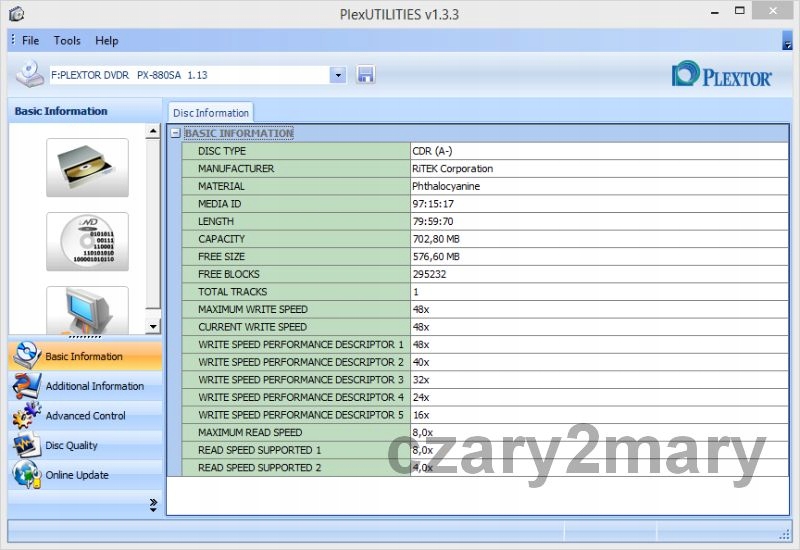Screen dimensions: 800x550
Task: Select the optical drive thumbnail icon
Action: click(87, 167)
